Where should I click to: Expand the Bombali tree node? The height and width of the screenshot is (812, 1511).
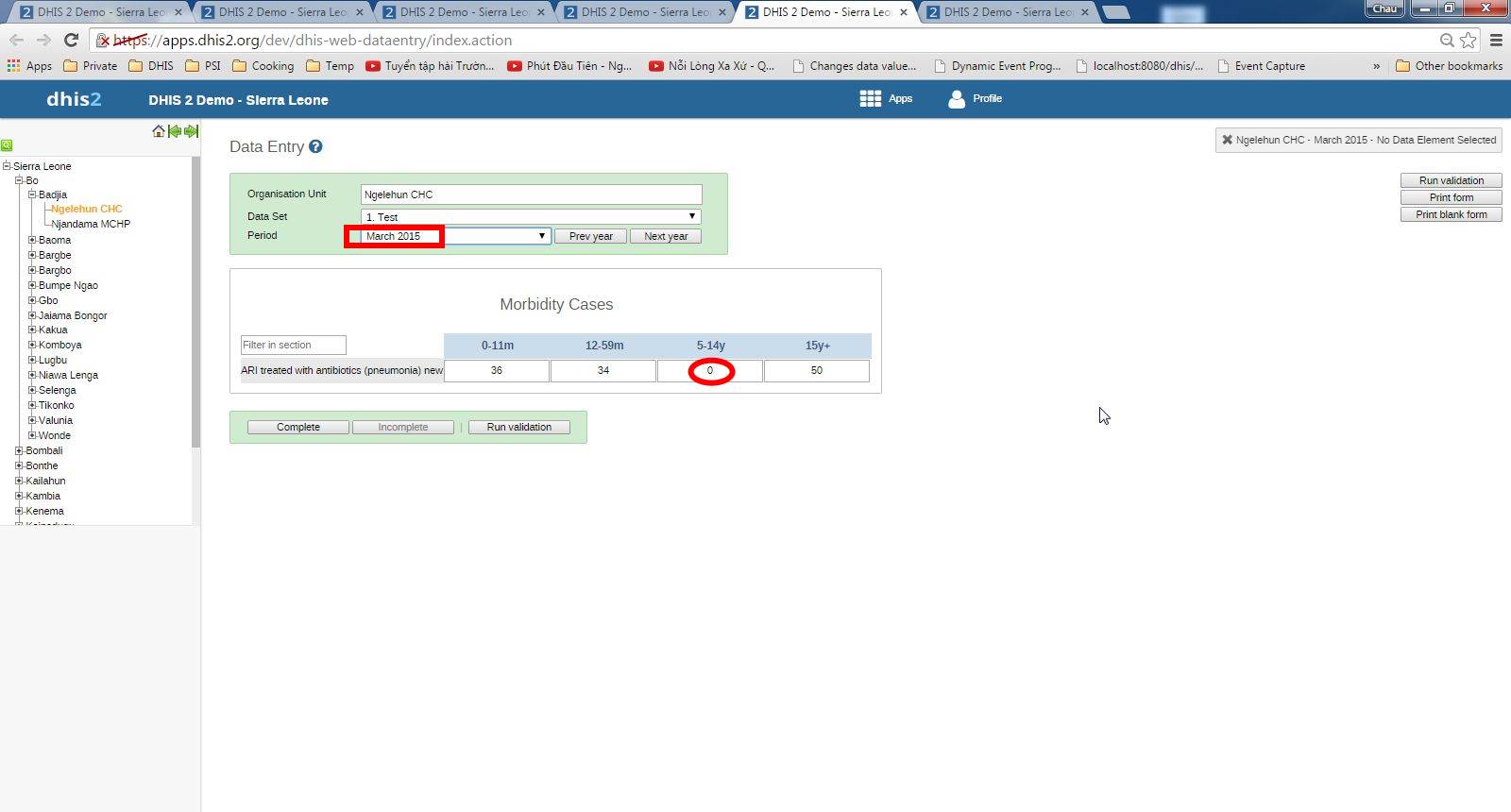(19, 450)
